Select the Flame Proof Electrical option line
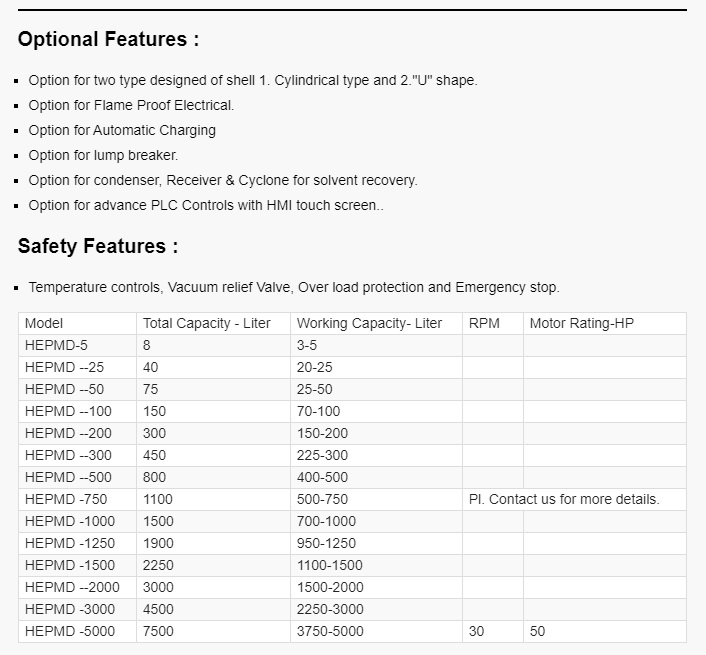The image size is (706, 655). click(131, 105)
